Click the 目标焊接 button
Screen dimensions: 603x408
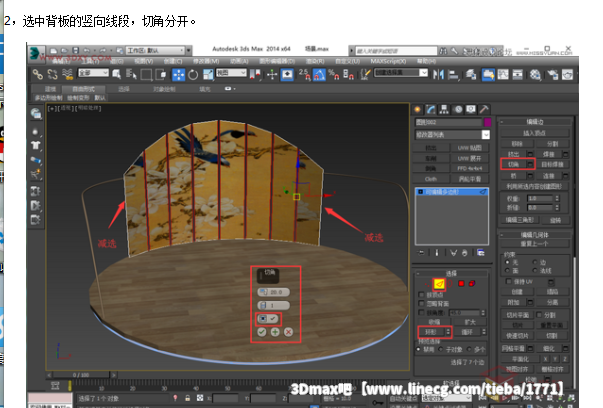pyautogui.click(x=552, y=165)
